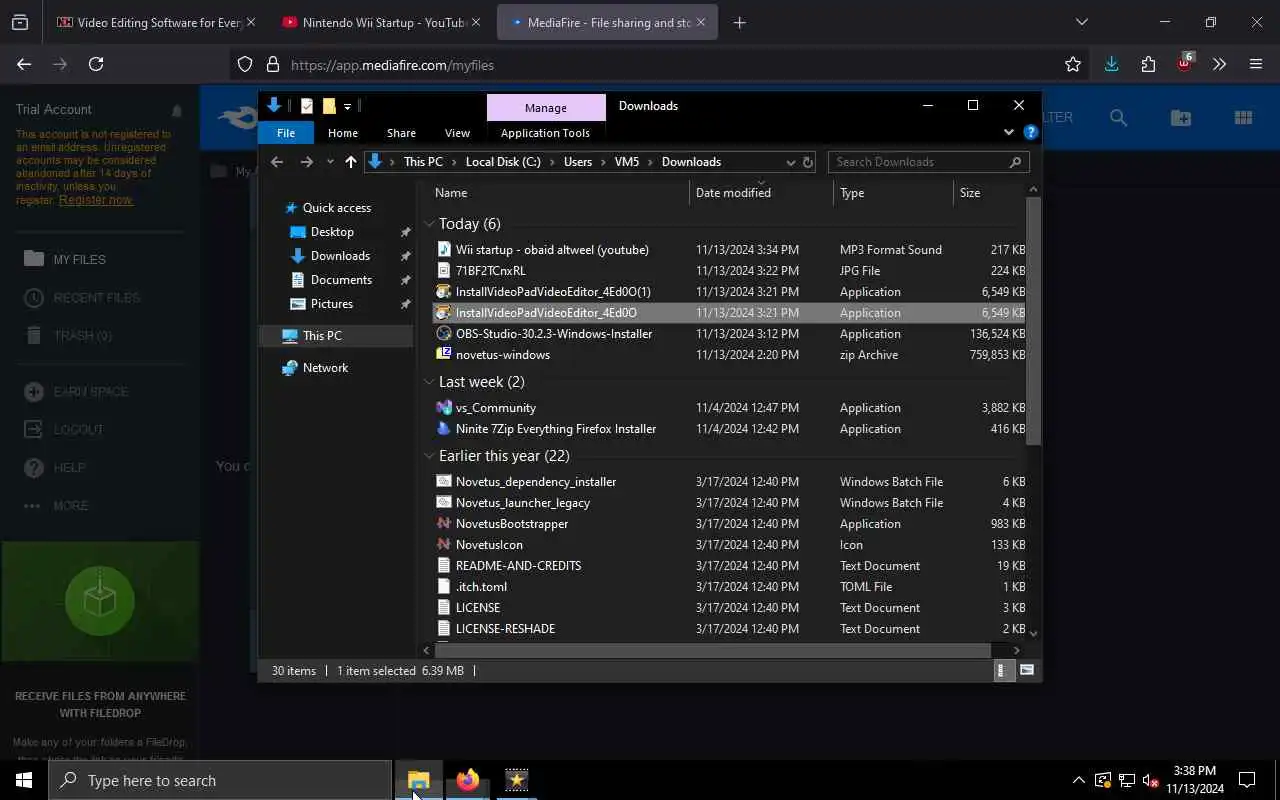Image resolution: width=1280 pixels, height=800 pixels.
Task: Go back in Firefox browser
Action: (24, 64)
